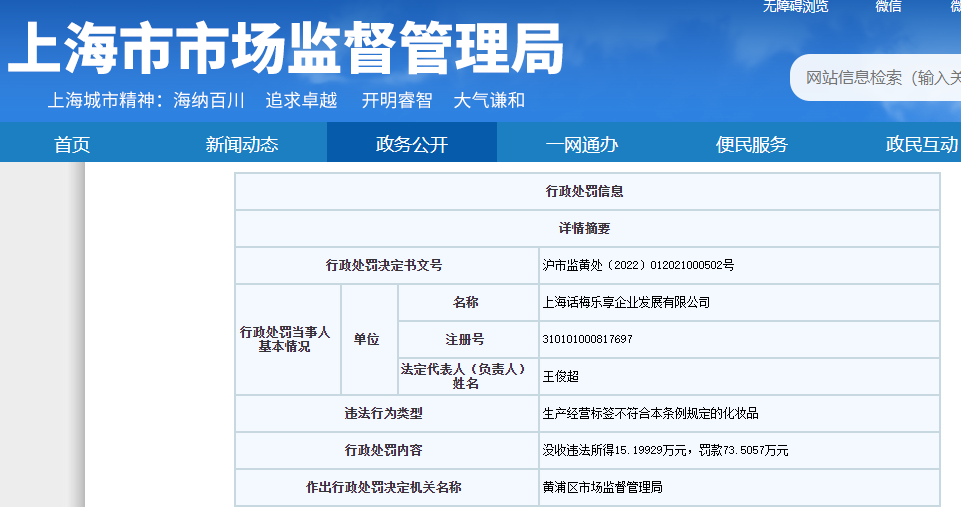Select registration number 310101000817697
Screen dimensions: 961x507
point(587,339)
